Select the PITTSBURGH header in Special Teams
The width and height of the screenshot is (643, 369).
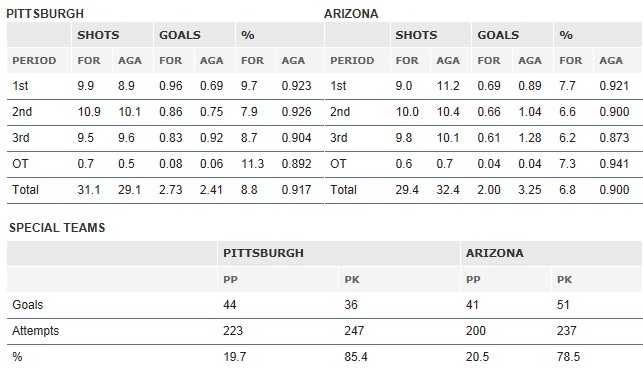tap(263, 253)
